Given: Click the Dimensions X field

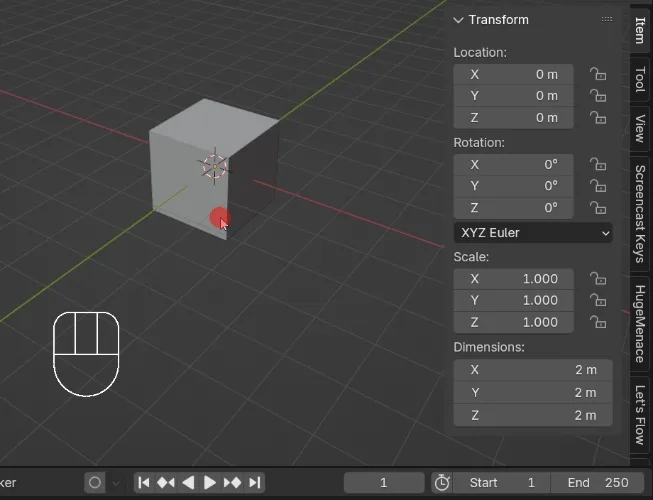Looking at the screenshot, I should tap(533, 370).
